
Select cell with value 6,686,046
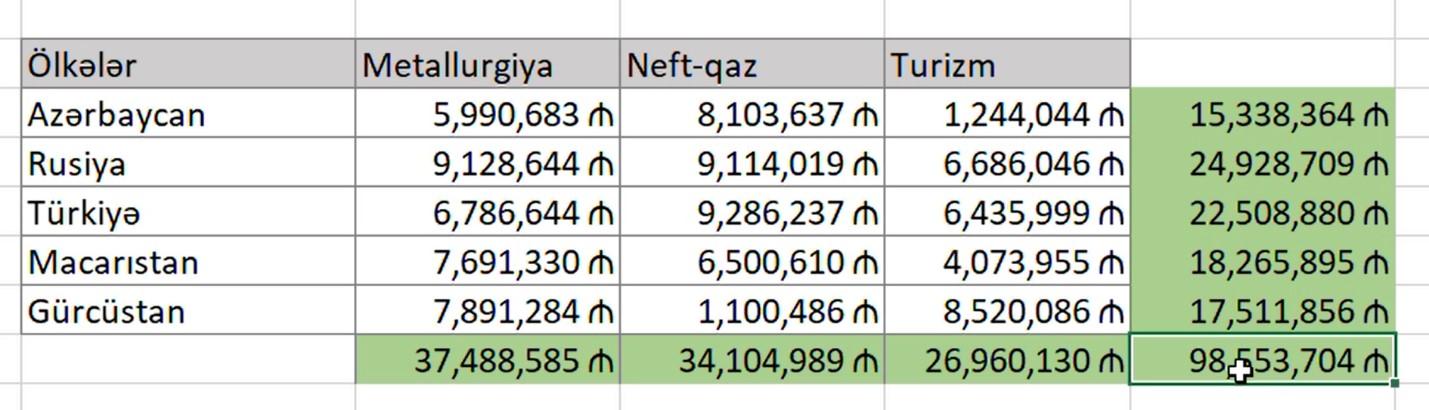(x=1008, y=163)
